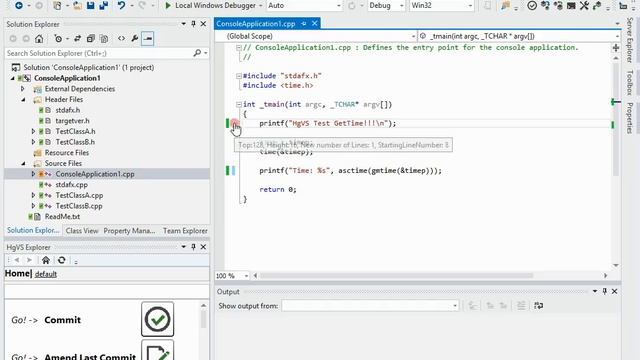640x360 pixels.
Task: Click the Amend Last Commit button
Action: coord(158,351)
